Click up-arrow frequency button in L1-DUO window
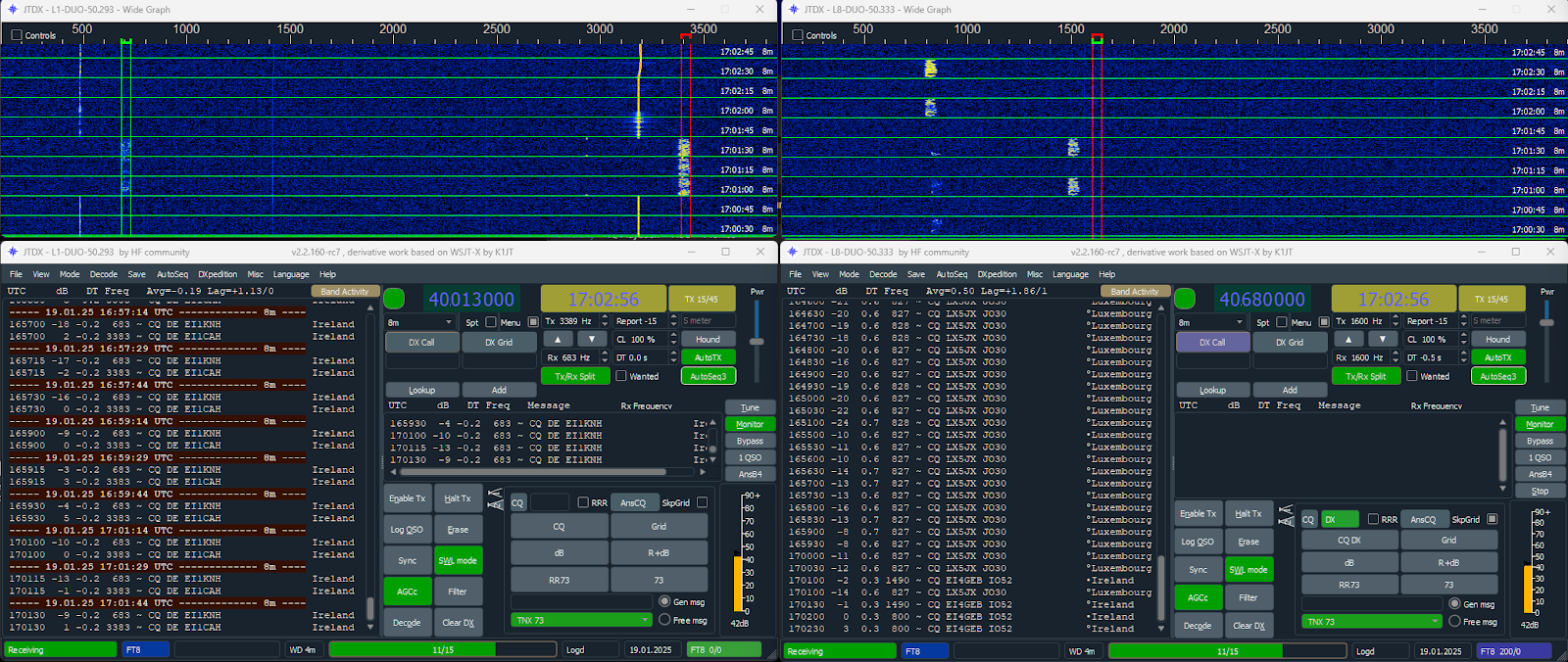The height and width of the screenshot is (662, 1568). 558,339
